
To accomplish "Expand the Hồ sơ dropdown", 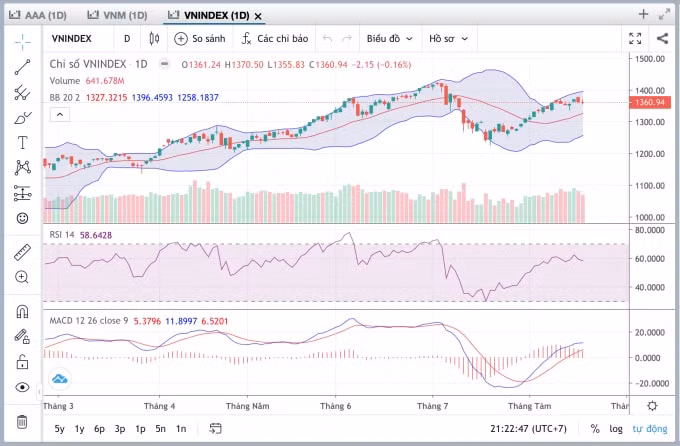I will [448, 39].
